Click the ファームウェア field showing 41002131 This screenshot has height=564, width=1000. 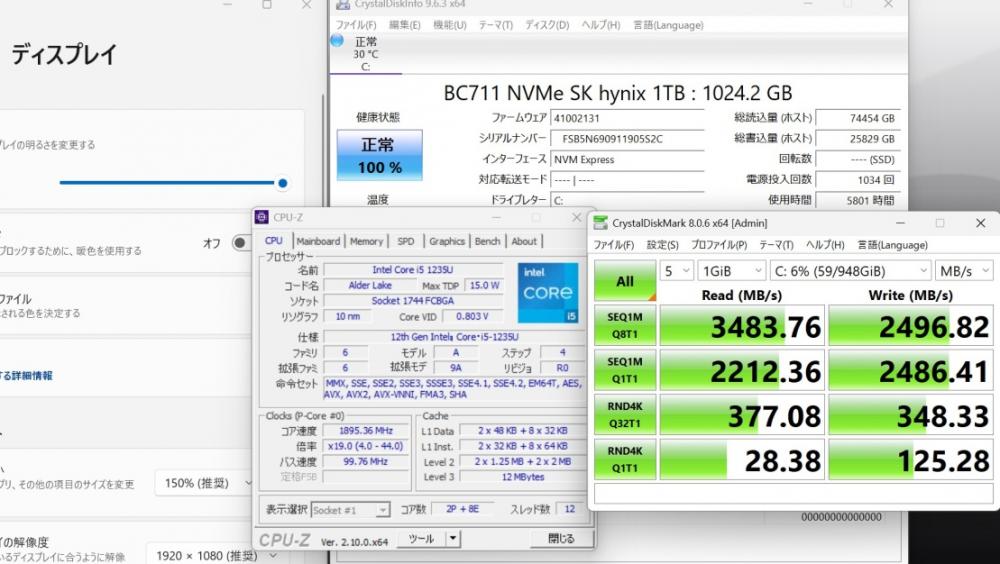click(x=628, y=118)
